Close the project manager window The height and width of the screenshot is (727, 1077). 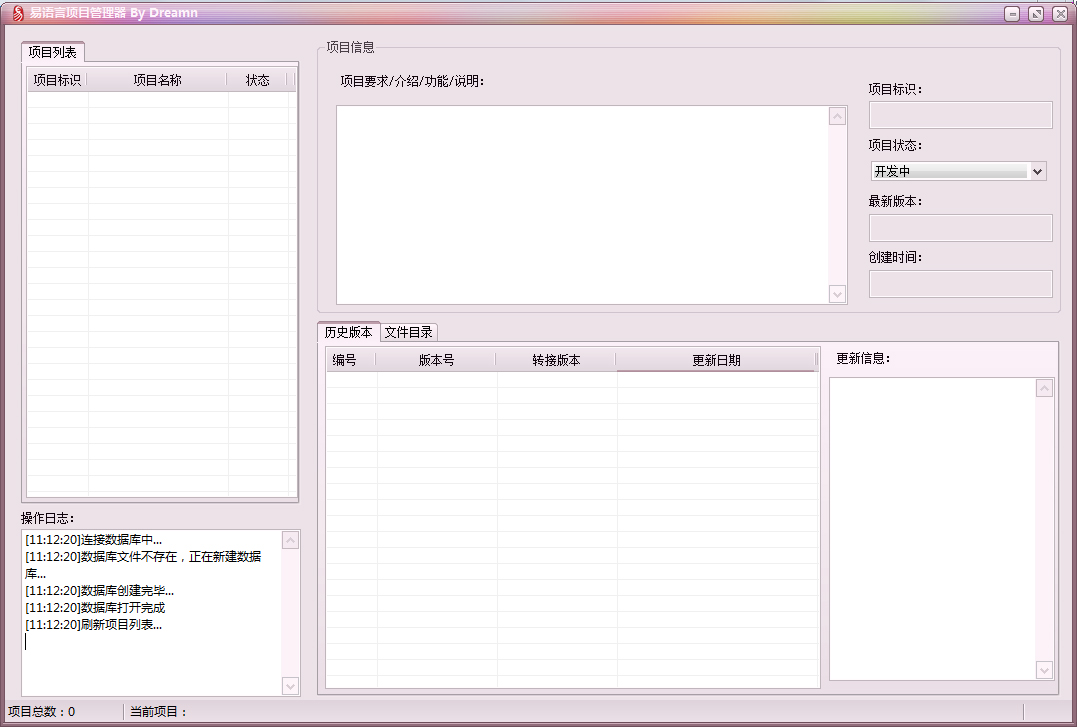[1060, 14]
